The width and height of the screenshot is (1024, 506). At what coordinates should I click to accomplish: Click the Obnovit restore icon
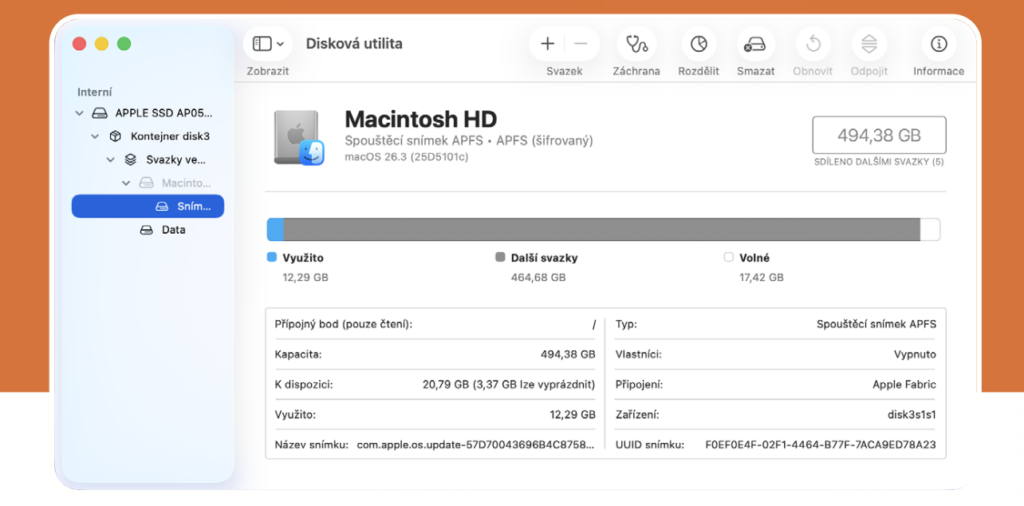pos(813,44)
